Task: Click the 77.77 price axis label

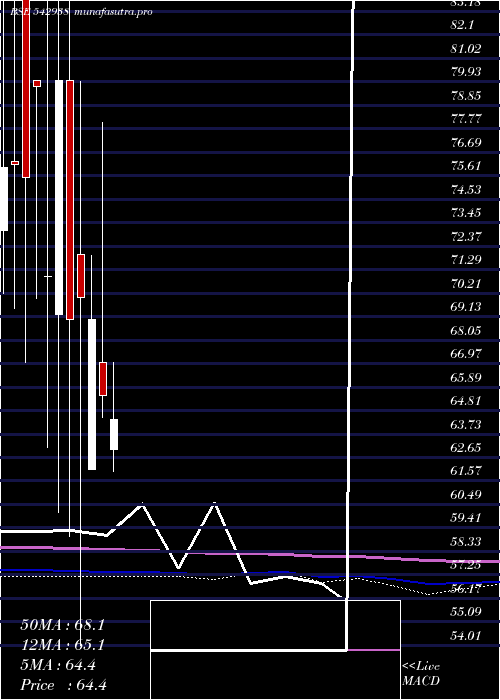Action: click(x=466, y=119)
